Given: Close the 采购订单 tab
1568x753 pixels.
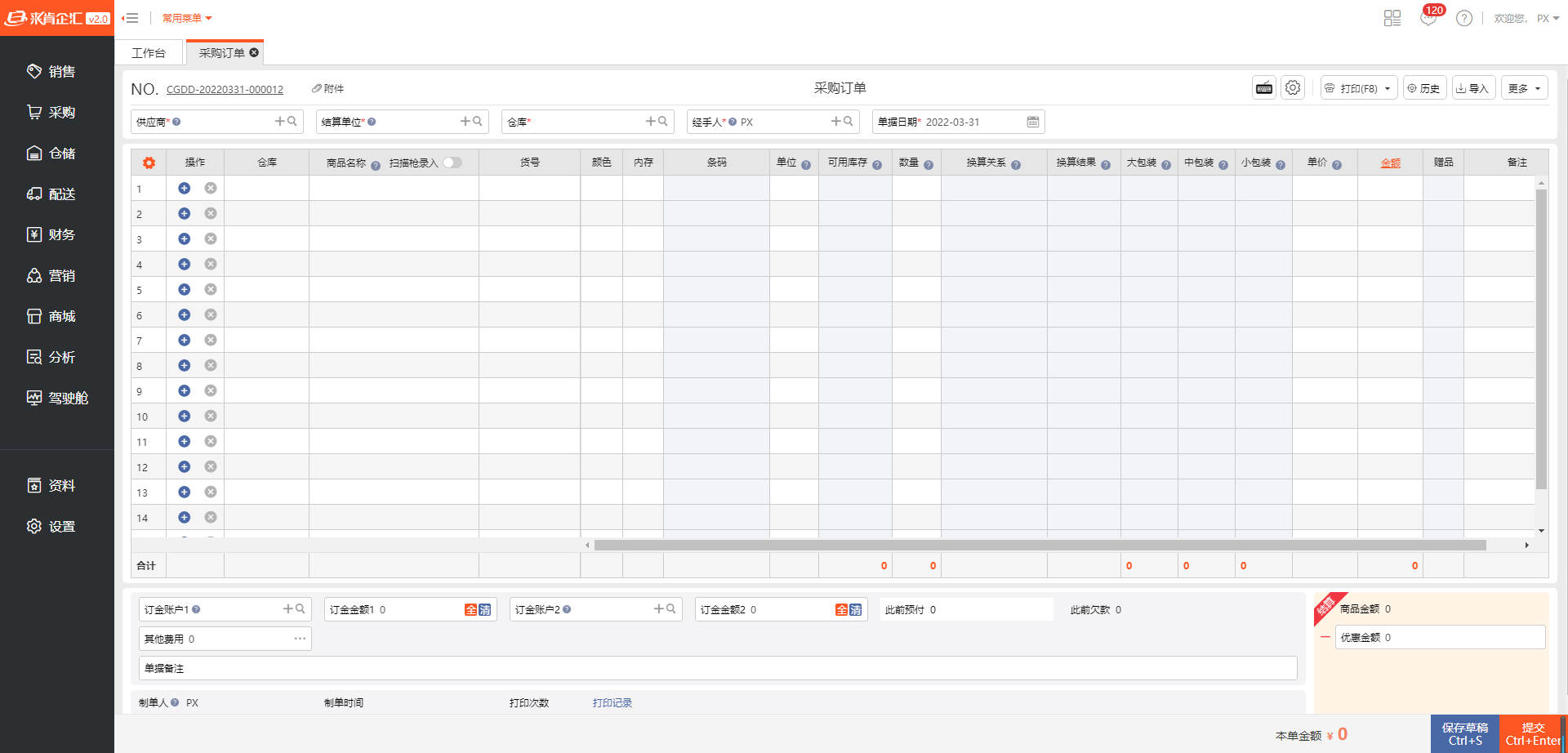Looking at the screenshot, I should [x=254, y=52].
